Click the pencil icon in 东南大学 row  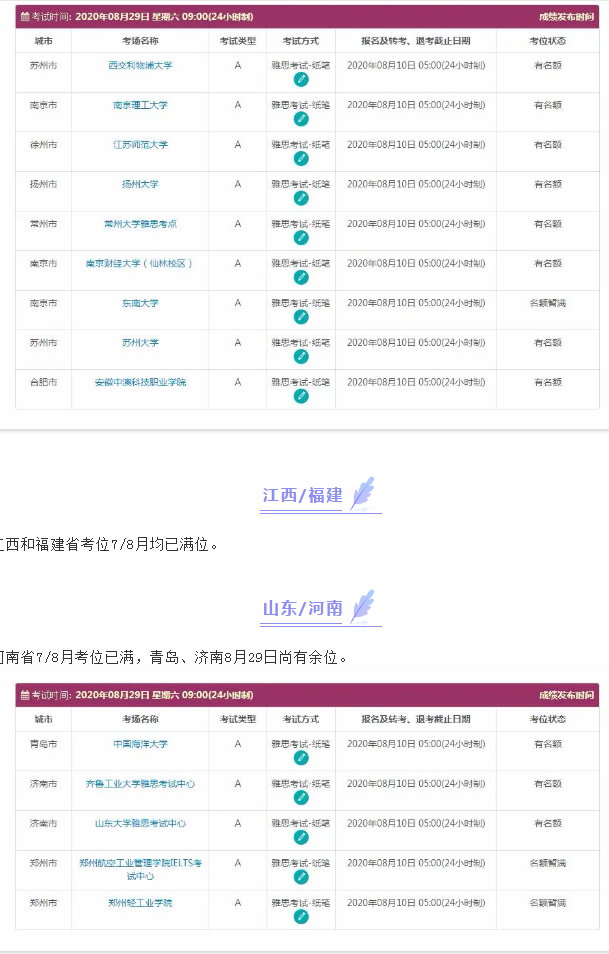pos(301,317)
